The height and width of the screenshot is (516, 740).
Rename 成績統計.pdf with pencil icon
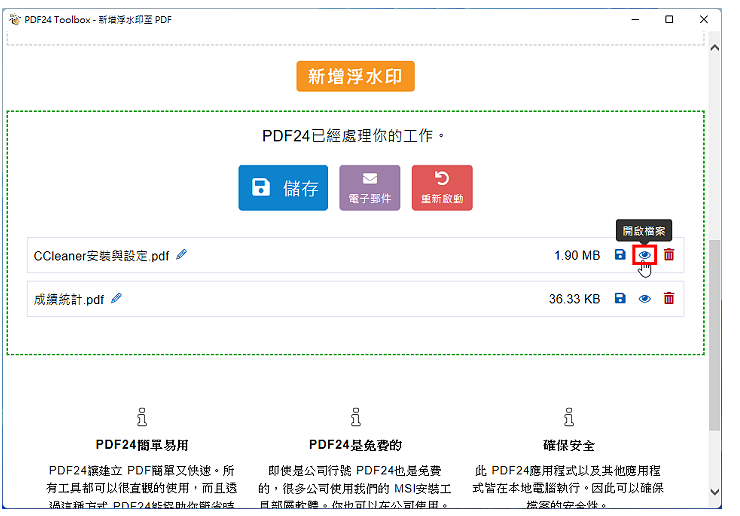(116, 298)
